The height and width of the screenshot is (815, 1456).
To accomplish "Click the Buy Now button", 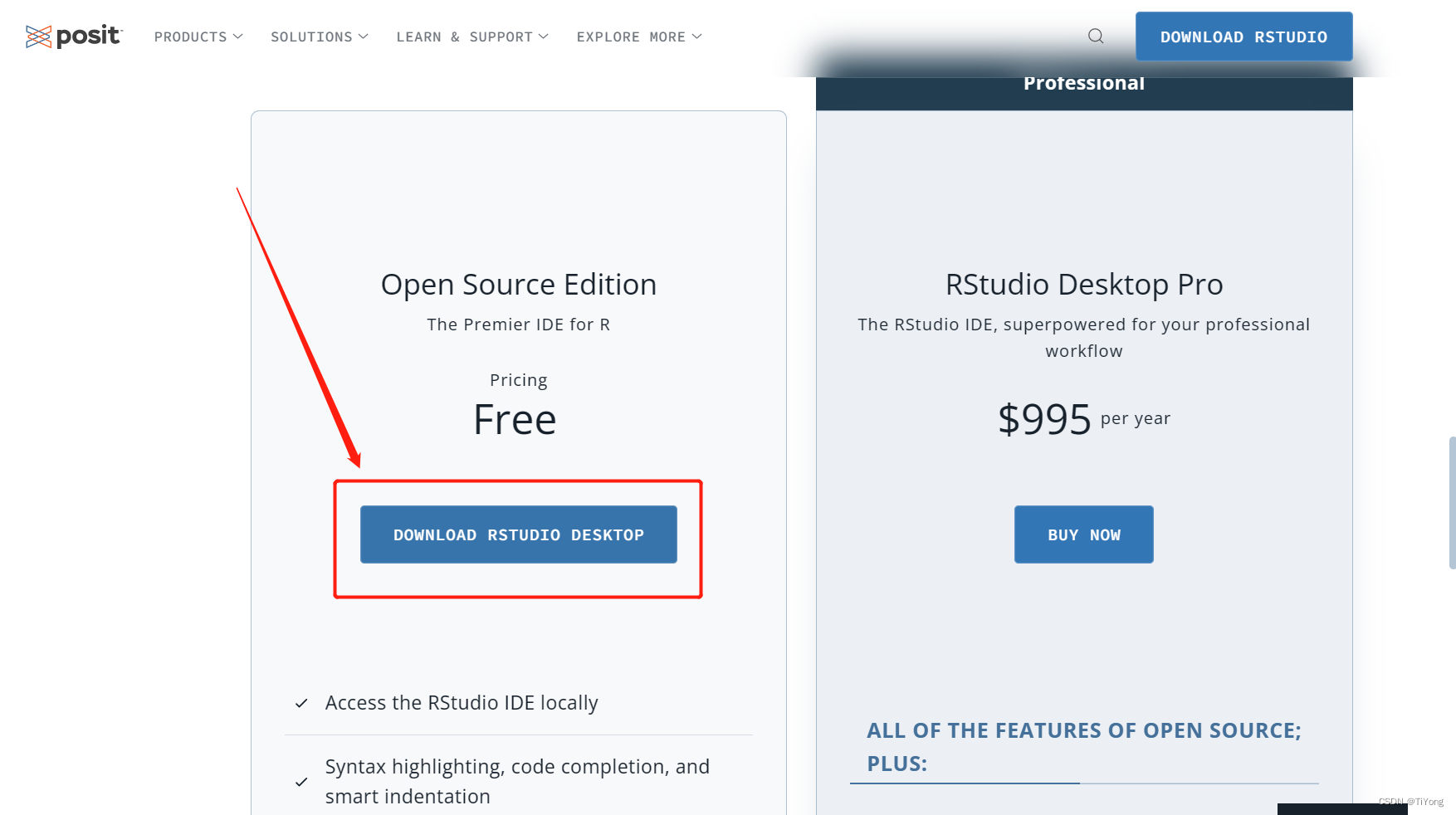I will [x=1083, y=534].
